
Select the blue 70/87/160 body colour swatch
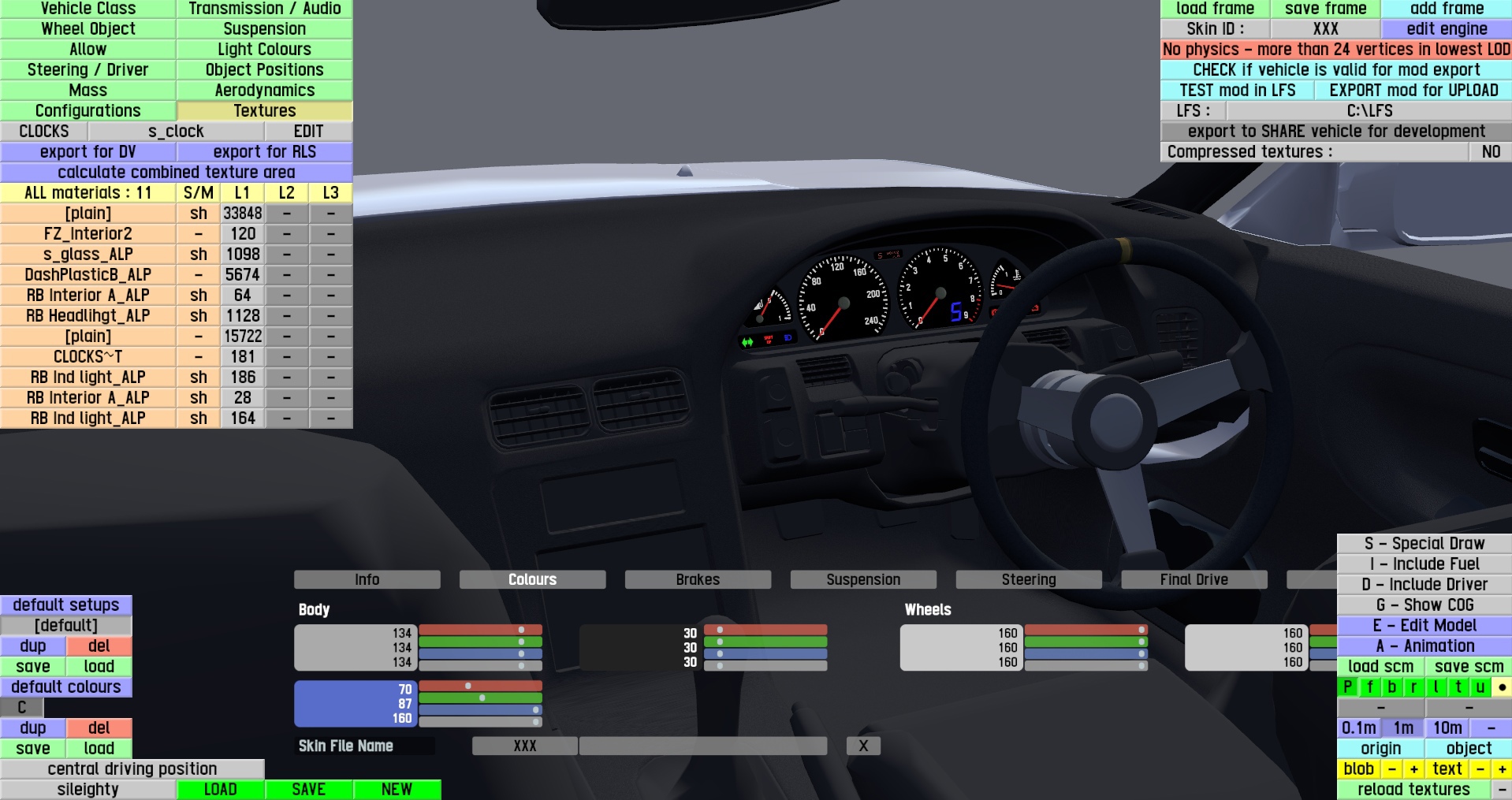pos(356,704)
